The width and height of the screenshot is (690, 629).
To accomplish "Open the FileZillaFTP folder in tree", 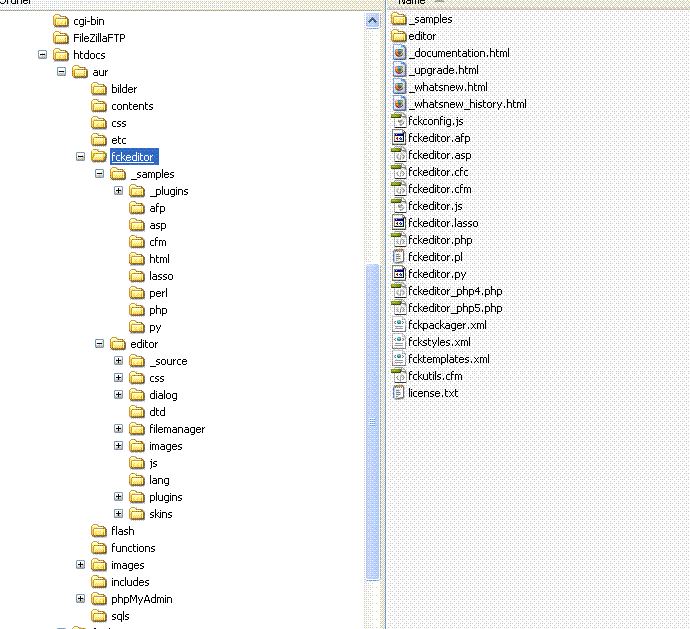I will pos(98,38).
